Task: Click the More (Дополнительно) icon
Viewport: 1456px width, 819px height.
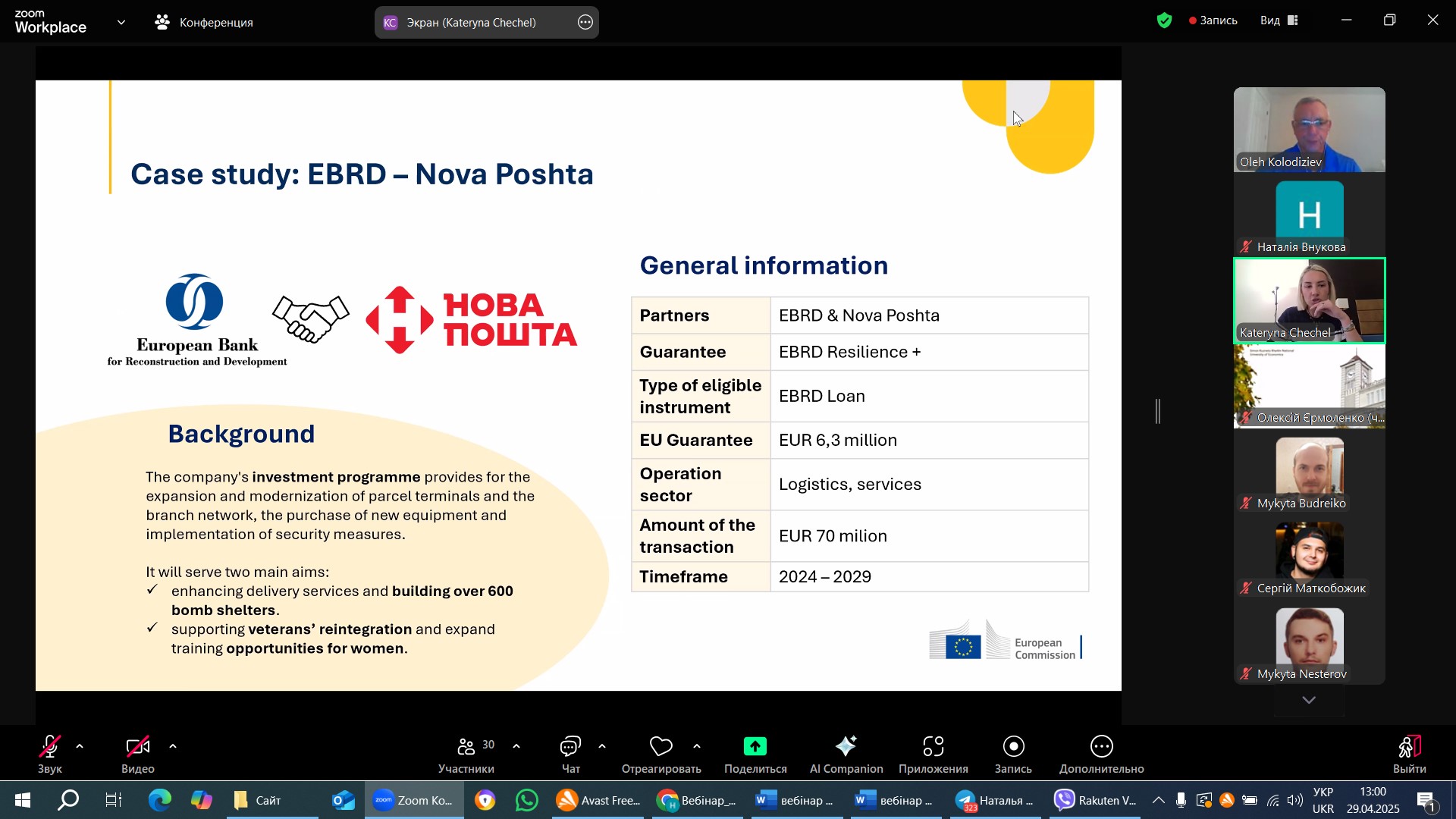Action: coord(1101,748)
